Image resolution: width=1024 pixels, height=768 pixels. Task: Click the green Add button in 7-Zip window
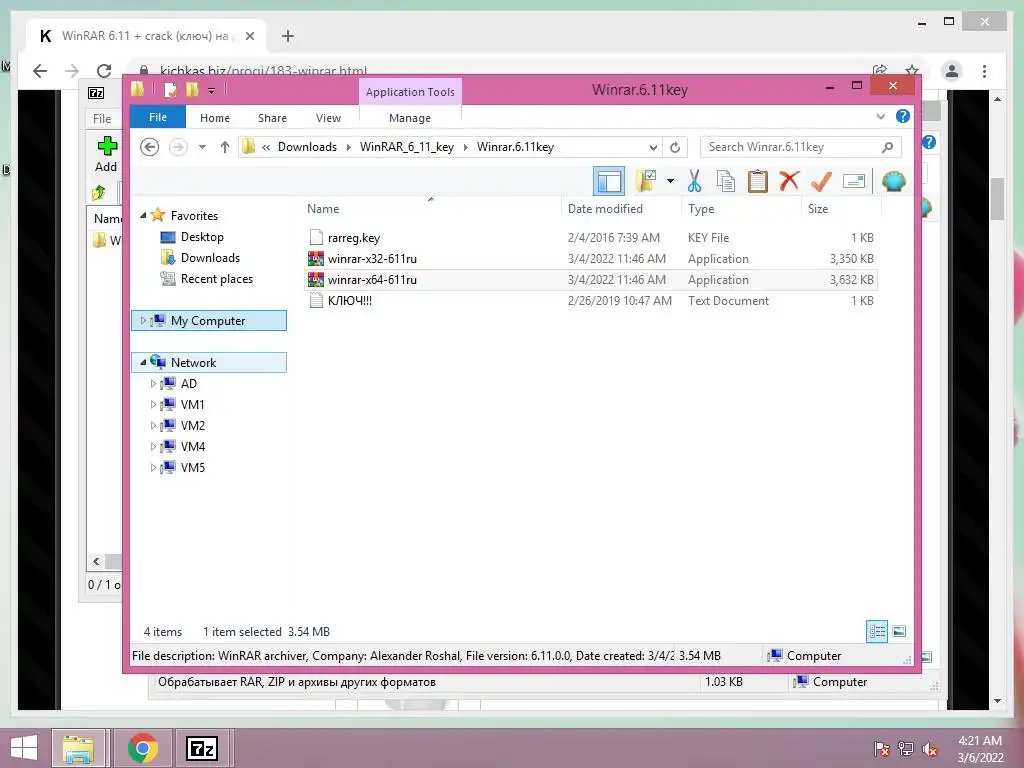coord(106,154)
